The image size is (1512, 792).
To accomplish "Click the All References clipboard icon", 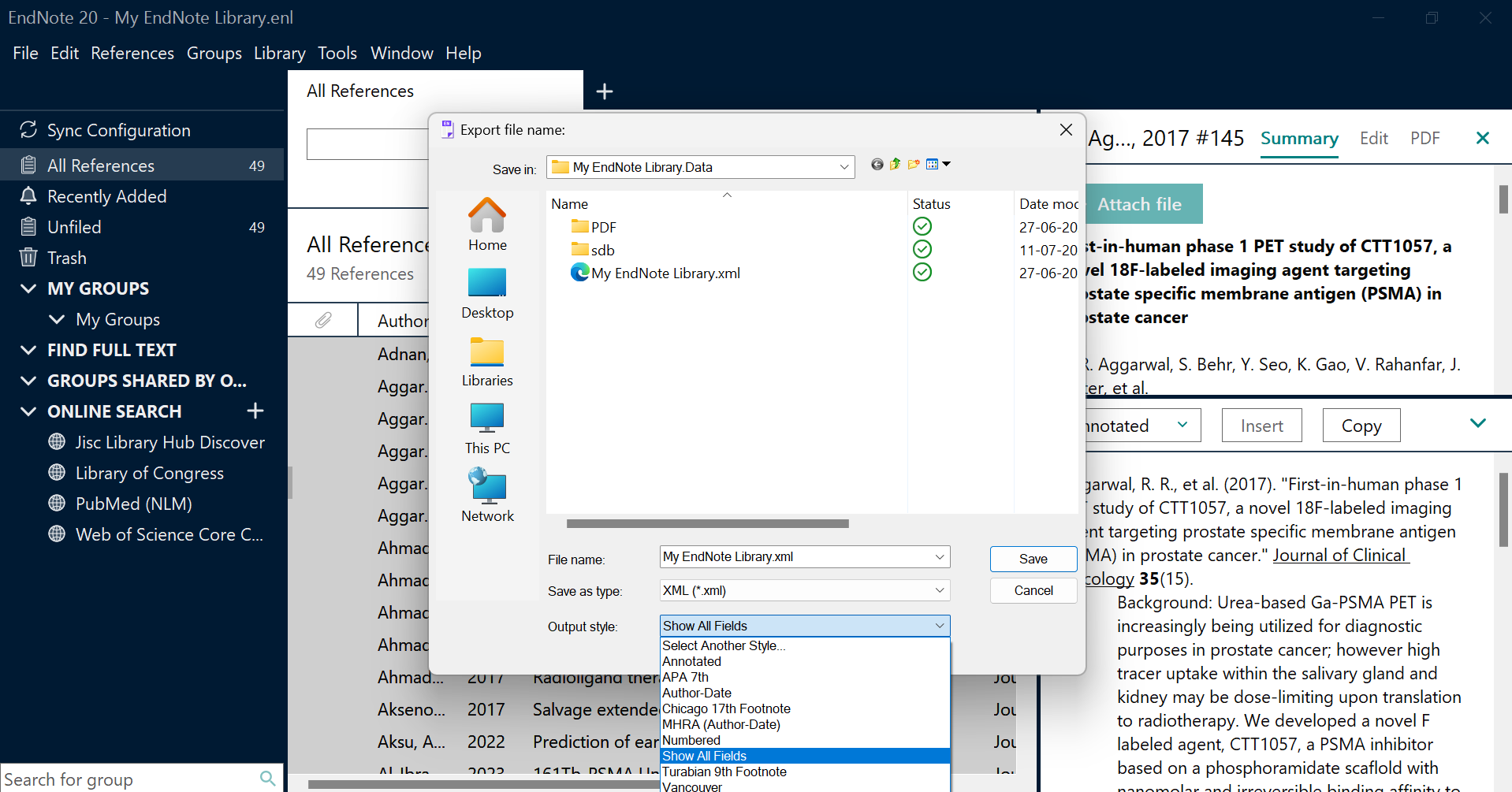I will (28, 165).
